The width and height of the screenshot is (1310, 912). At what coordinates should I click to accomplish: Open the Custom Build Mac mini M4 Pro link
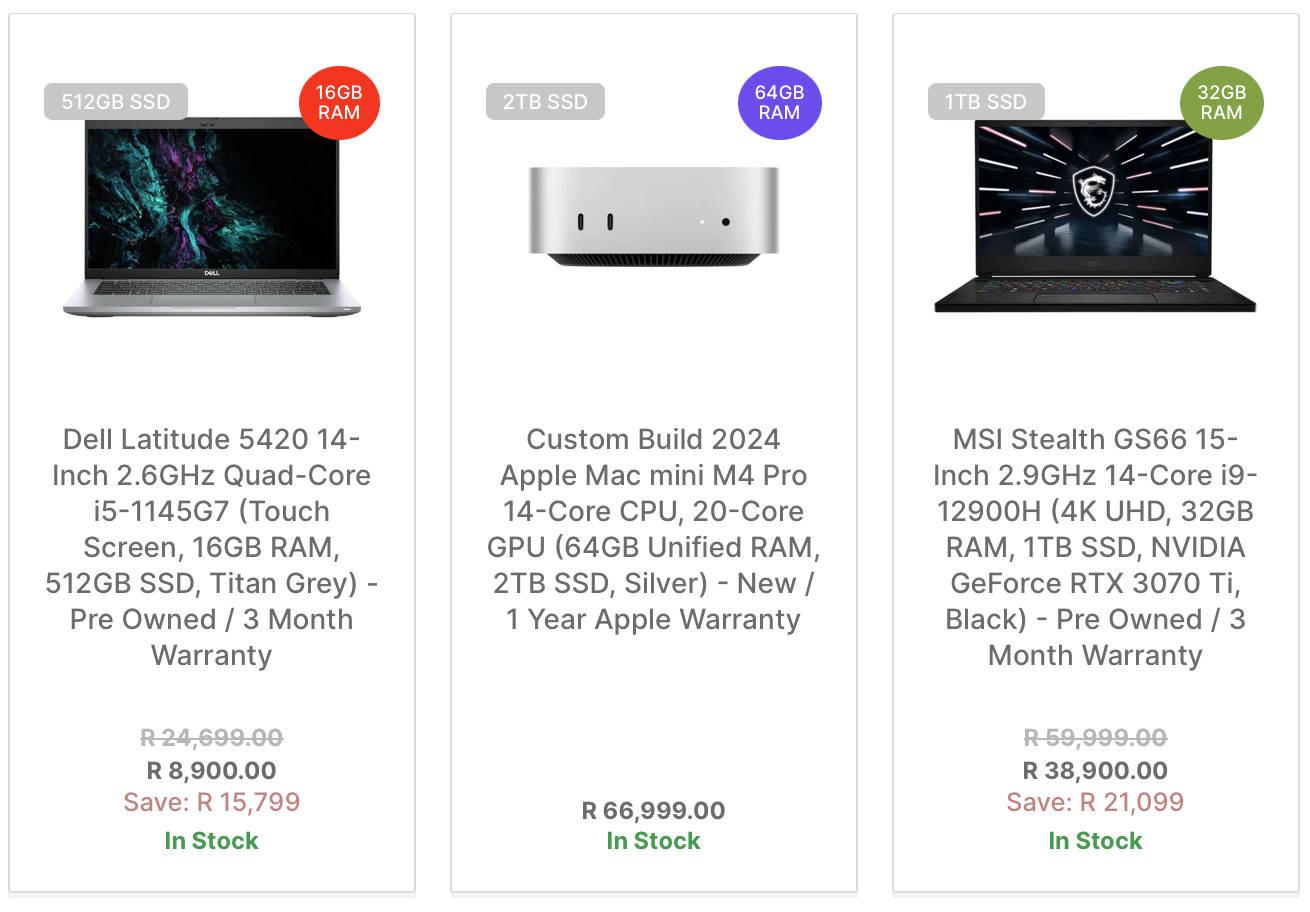click(x=654, y=529)
